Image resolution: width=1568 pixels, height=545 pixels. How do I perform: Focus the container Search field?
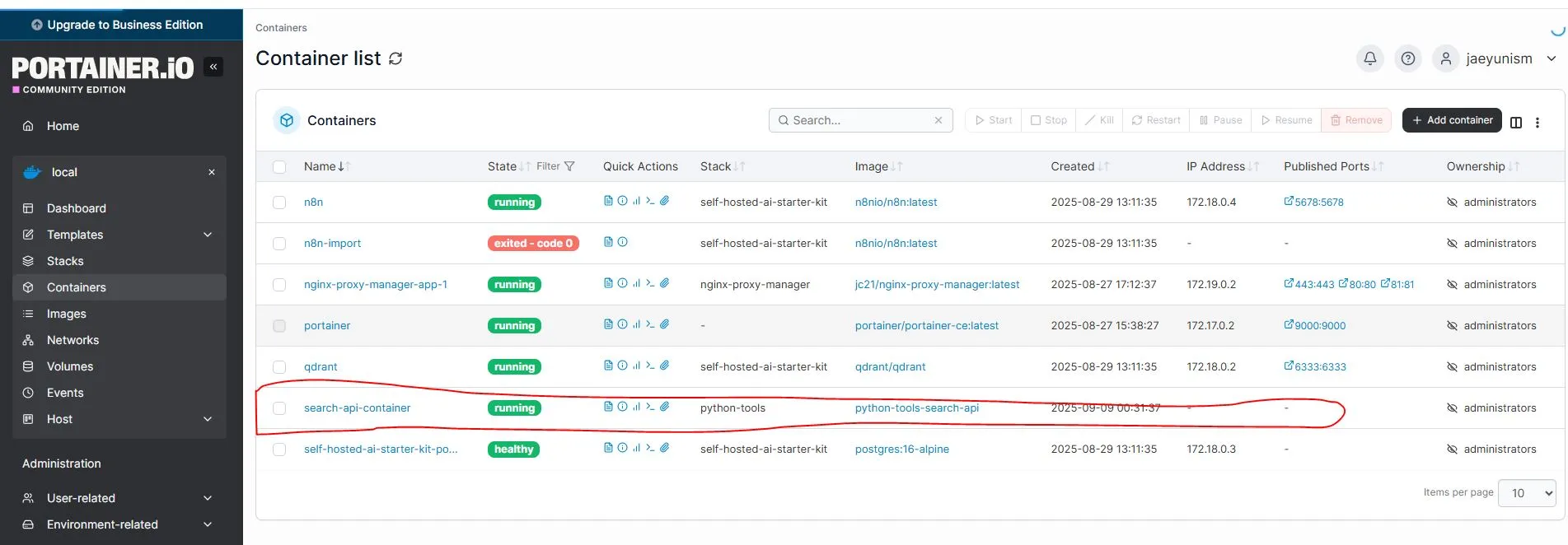tap(860, 120)
